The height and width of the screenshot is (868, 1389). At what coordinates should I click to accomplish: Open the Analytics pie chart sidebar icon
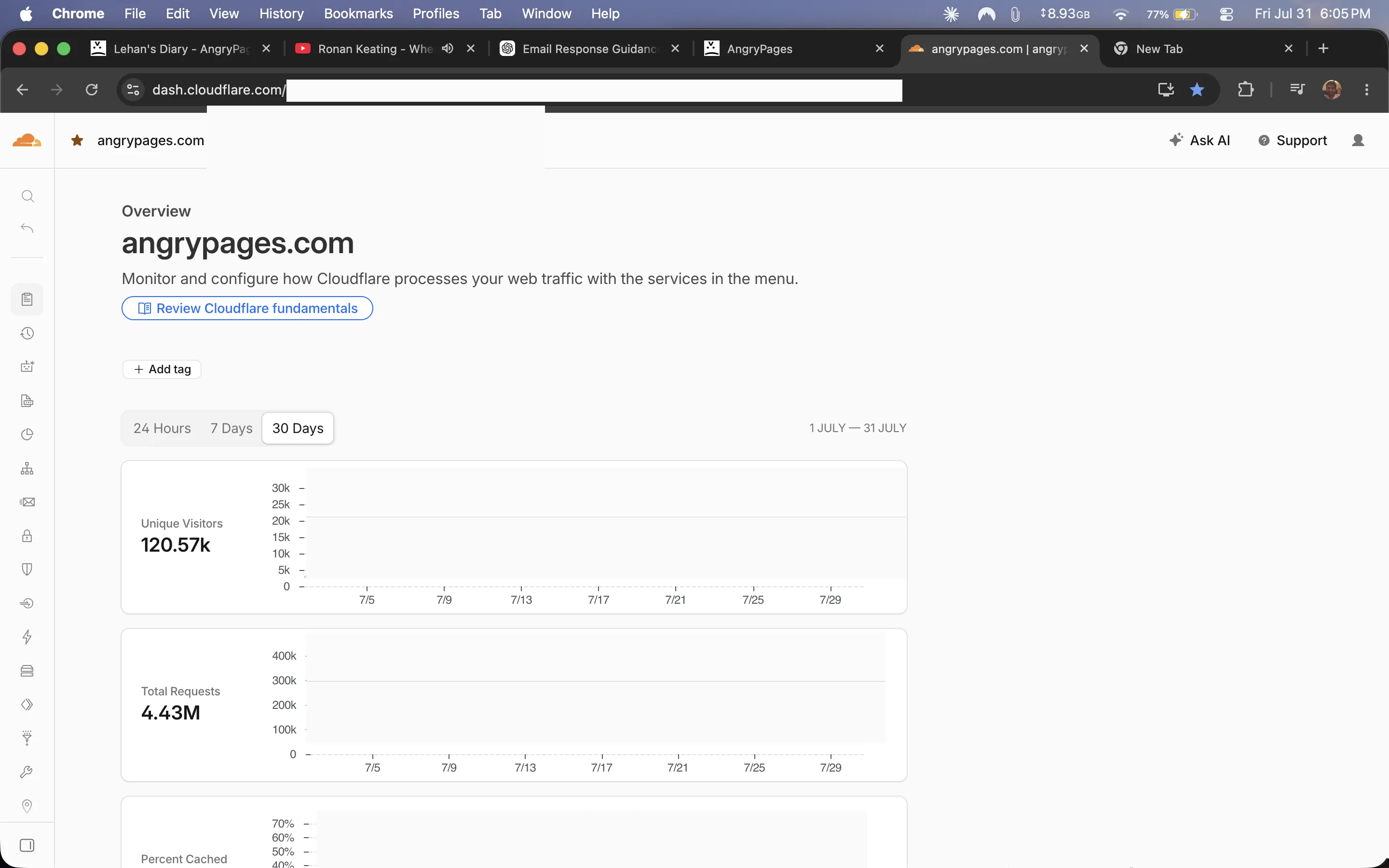click(27, 434)
